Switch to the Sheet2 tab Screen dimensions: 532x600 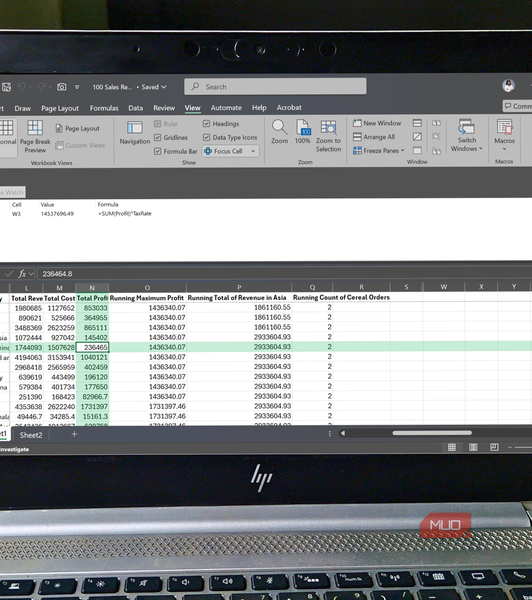pos(31,435)
